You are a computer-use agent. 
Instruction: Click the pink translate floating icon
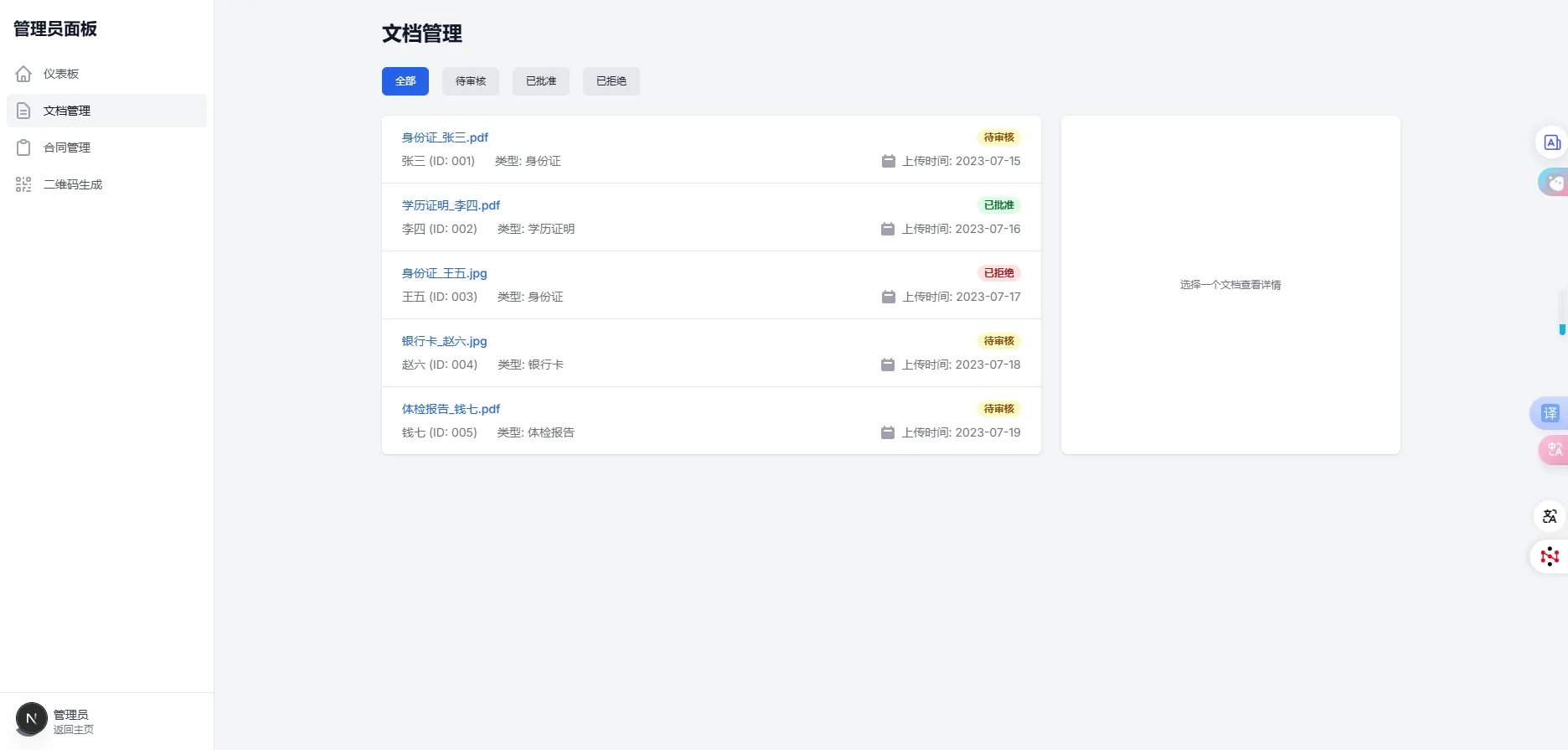[x=1554, y=449]
